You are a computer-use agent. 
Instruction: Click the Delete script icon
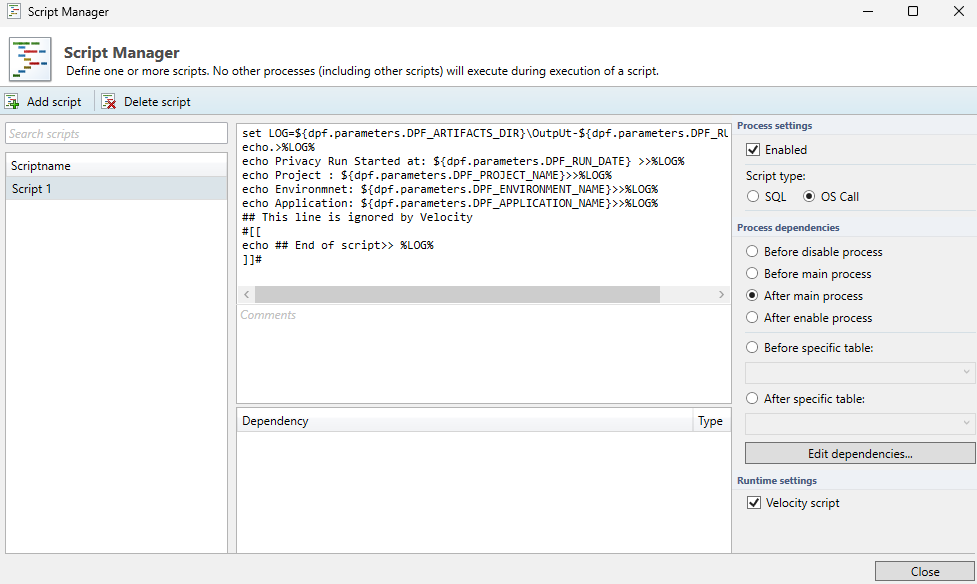point(108,101)
